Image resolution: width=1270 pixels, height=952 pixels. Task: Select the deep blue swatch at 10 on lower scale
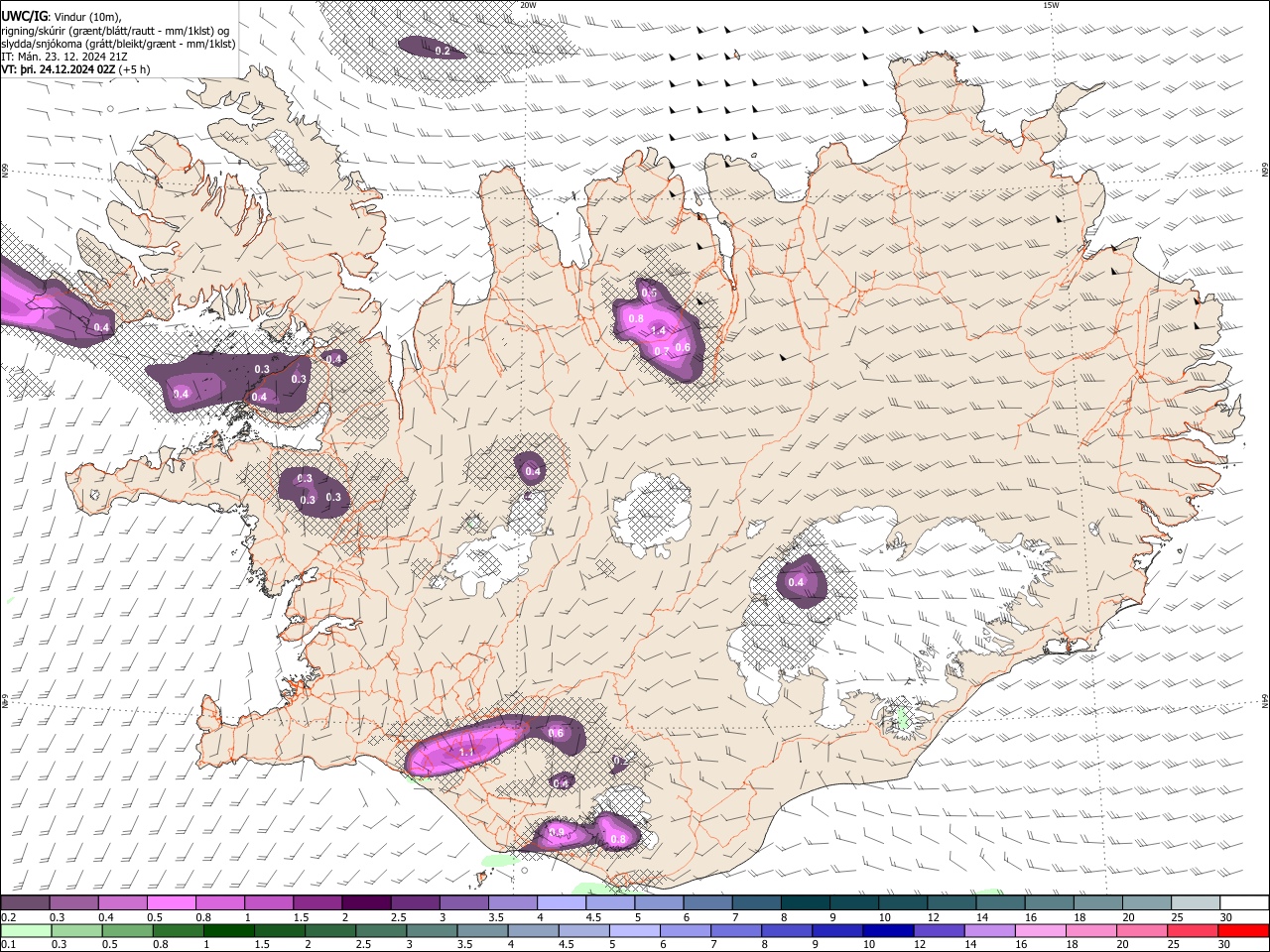coord(886,931)
